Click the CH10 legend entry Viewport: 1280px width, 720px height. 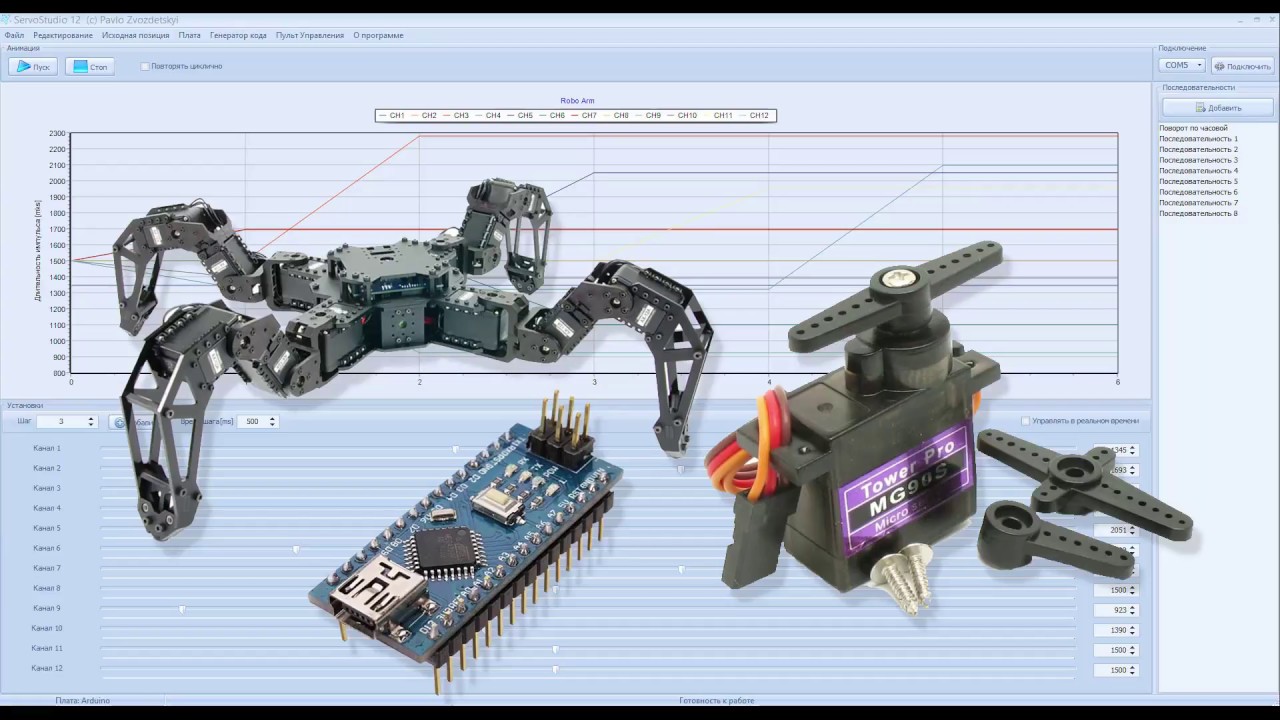click(x=681, y=116)
